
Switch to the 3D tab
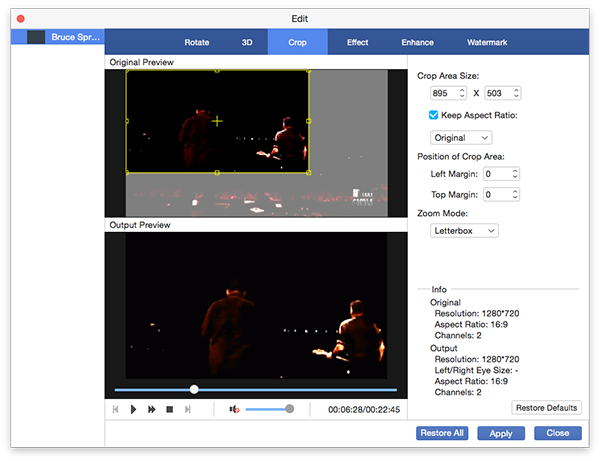[247, 42]
